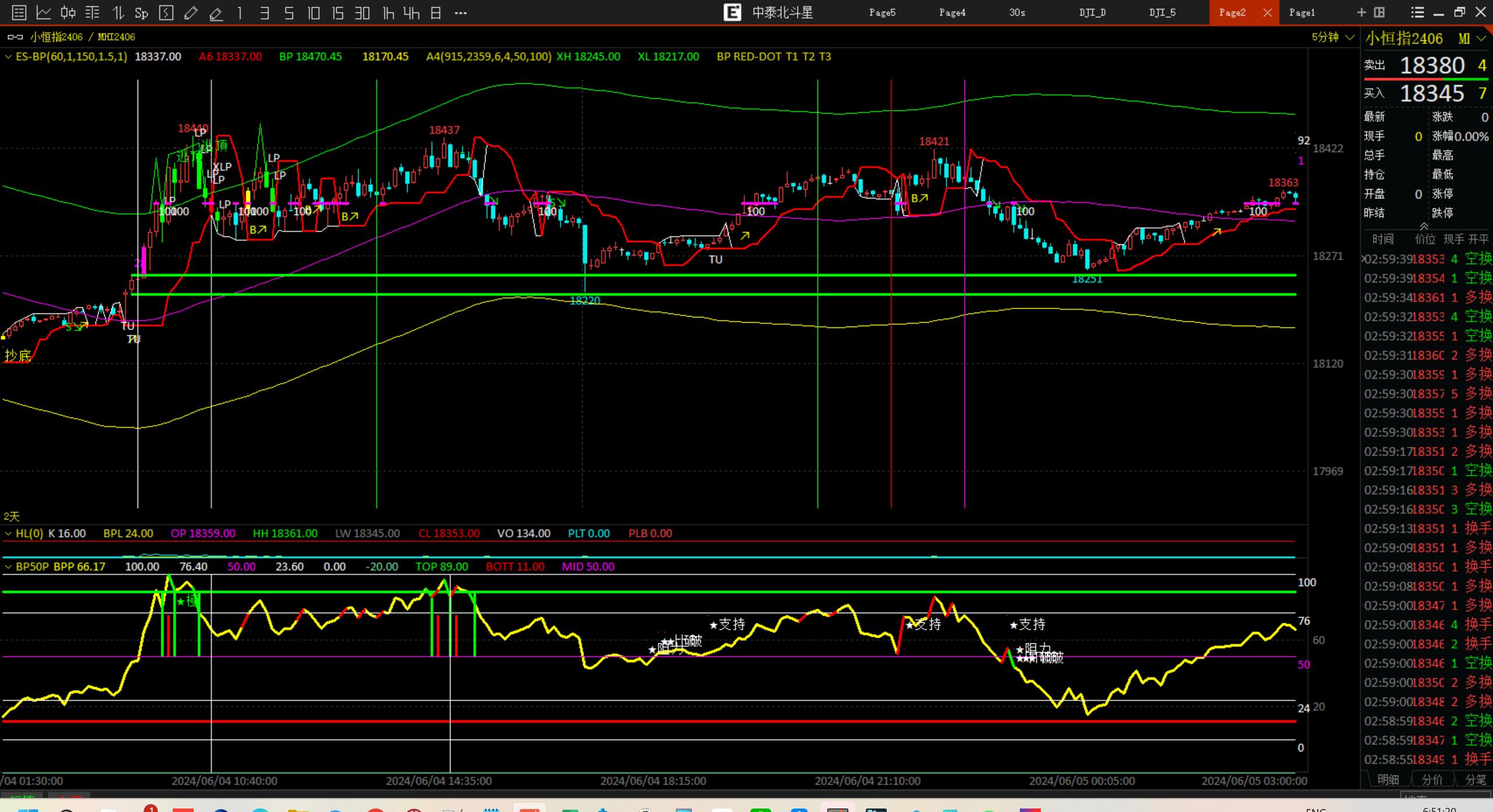Click the 02:59:13 18351 trade row

click(1428, 528)
